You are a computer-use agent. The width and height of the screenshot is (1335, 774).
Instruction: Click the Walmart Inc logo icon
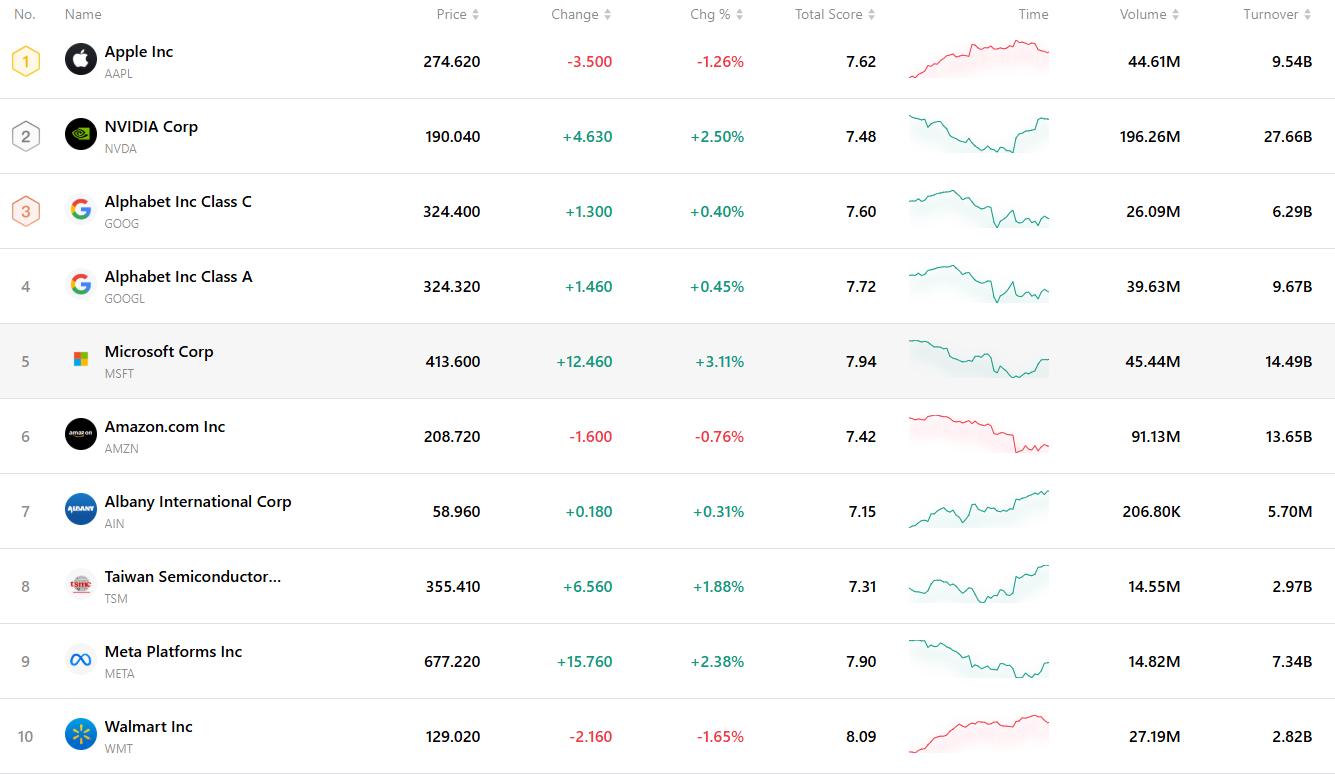point(81,735)
